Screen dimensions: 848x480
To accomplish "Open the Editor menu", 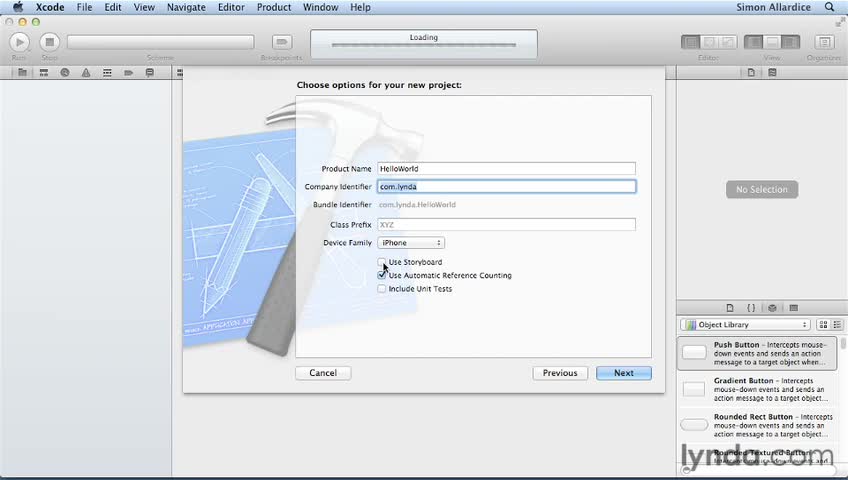I will (231, 7).
